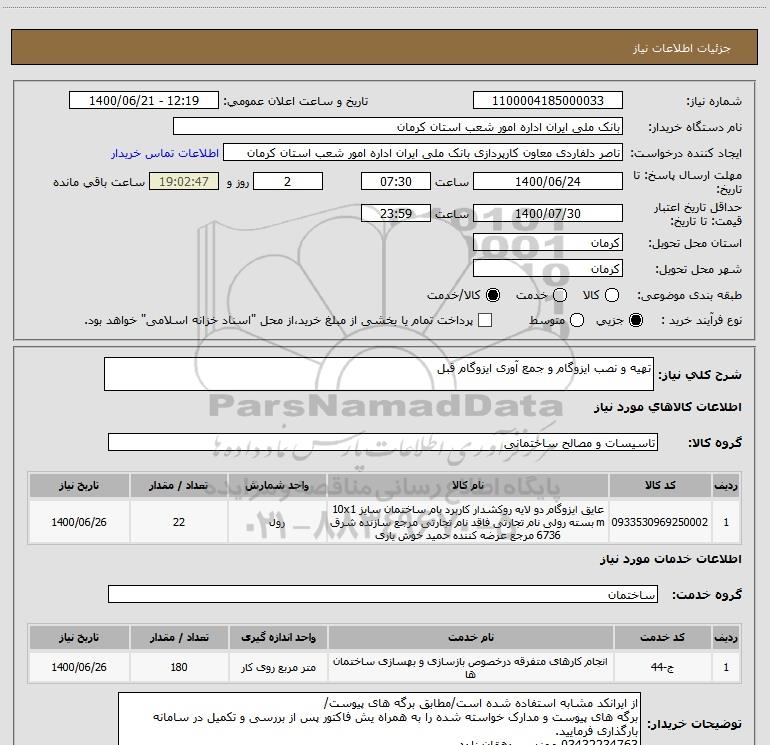Image resolution: width=770 pixels, height=745 pixels.
Task: Click the goods table تعداد / مقدار header
Action: (179, 485)
